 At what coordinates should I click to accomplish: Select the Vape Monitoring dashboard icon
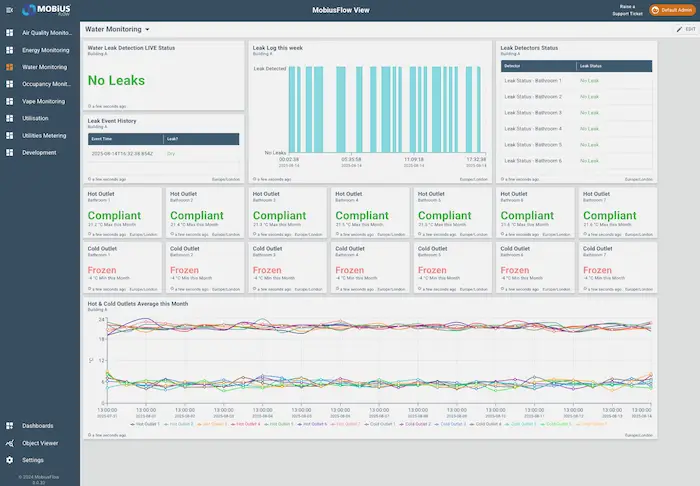pos(9,101)
